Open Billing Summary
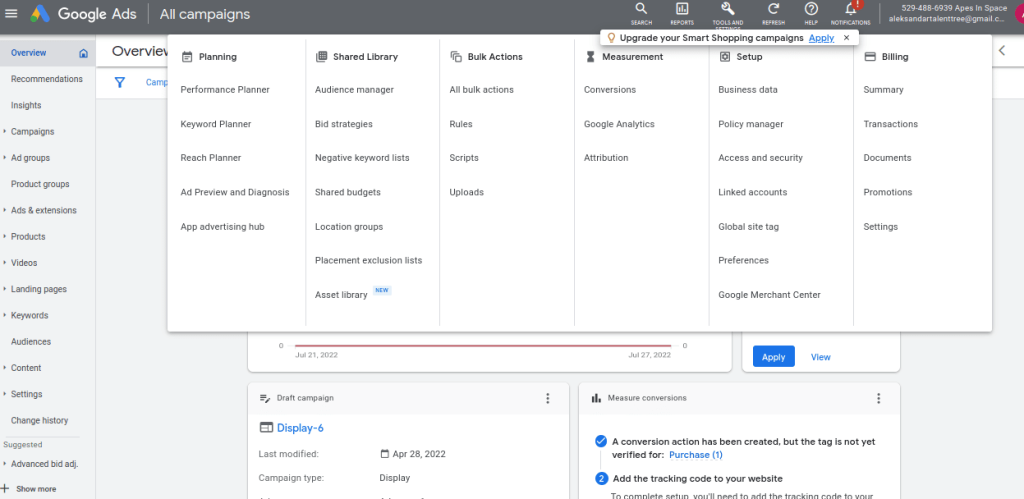Viewport: 1024px width, 499px height. (883, 89)
